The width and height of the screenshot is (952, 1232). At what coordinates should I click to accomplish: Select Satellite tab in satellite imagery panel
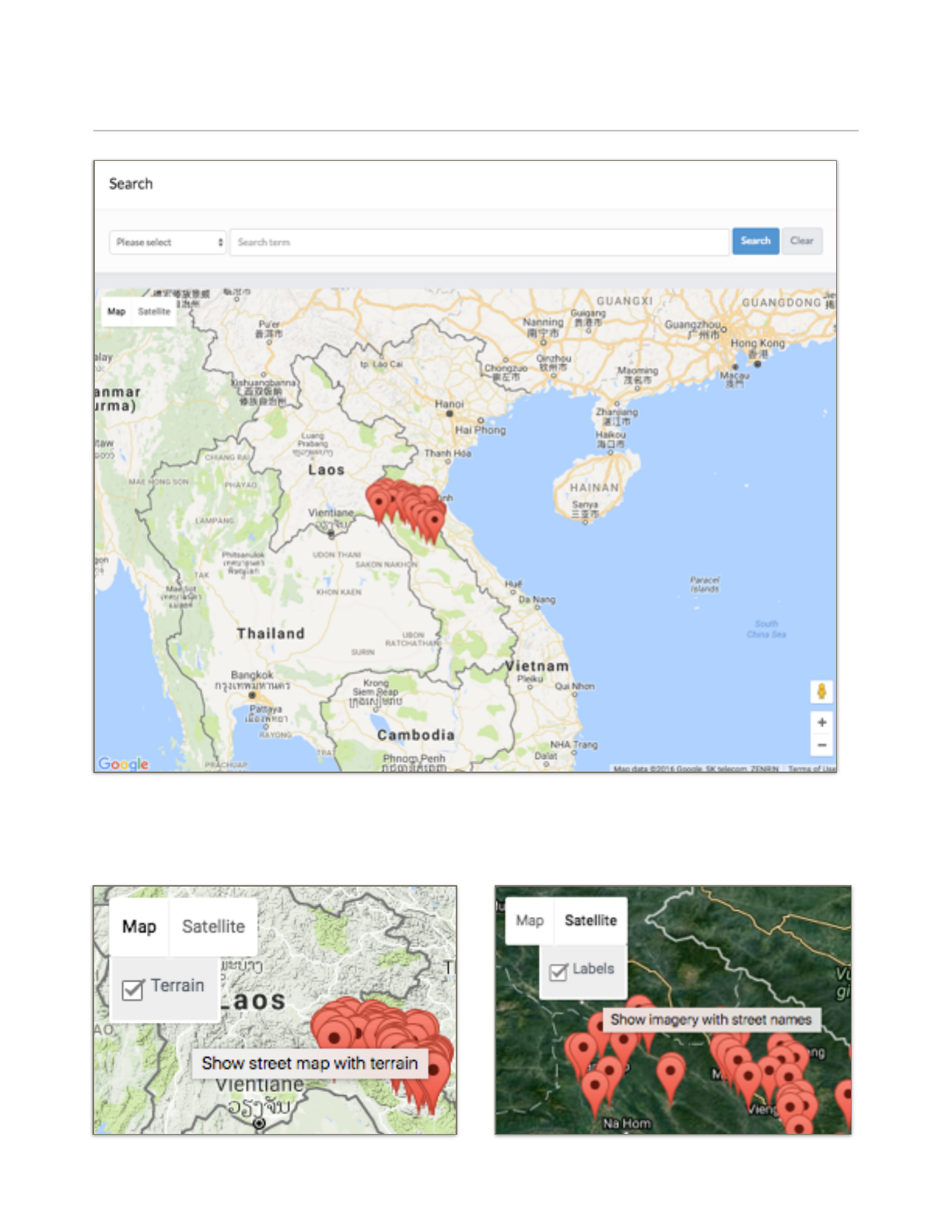tap(590, 920)
